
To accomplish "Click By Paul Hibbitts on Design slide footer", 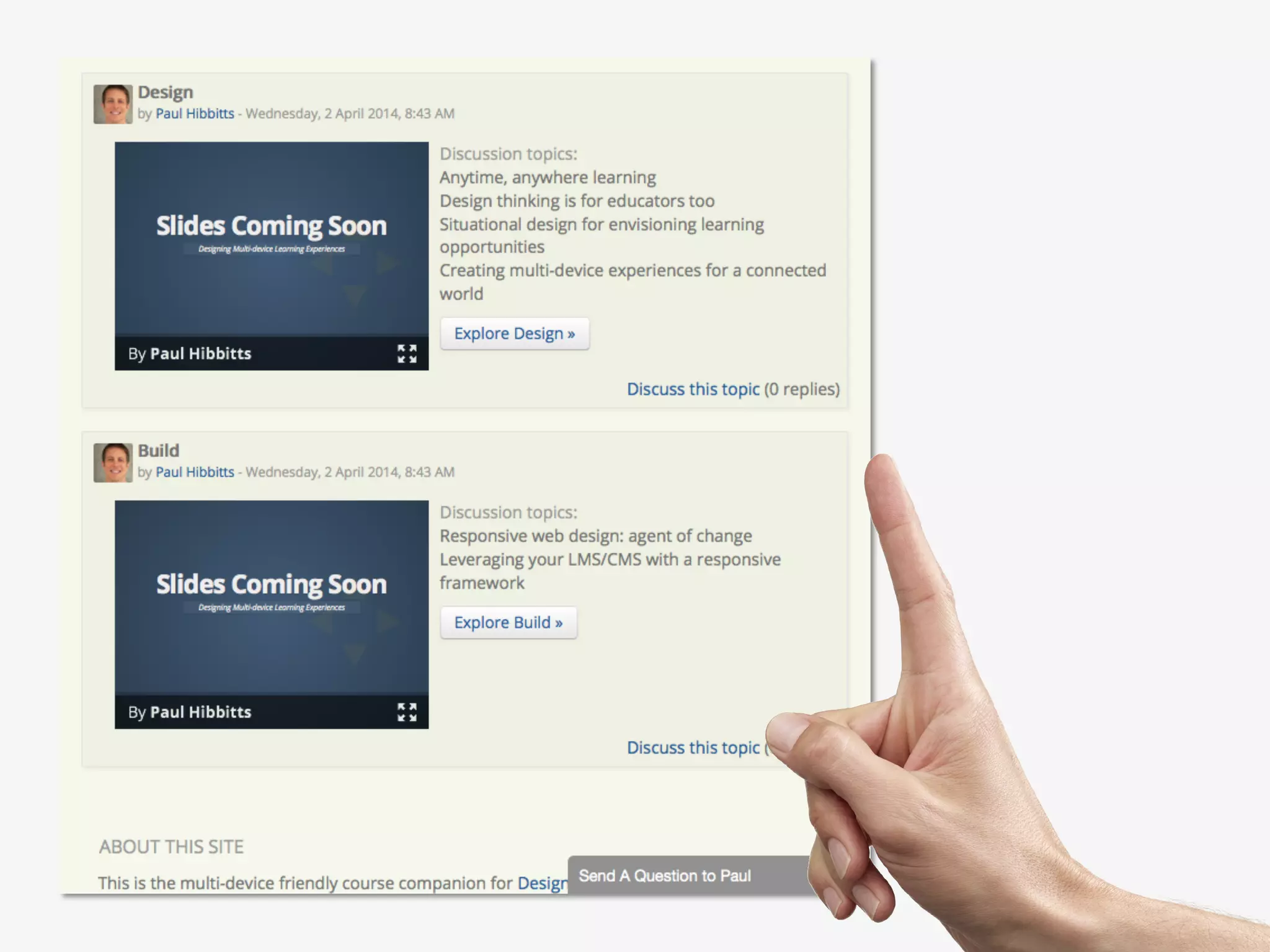I will pyautogui.click(x=190, y=354).
